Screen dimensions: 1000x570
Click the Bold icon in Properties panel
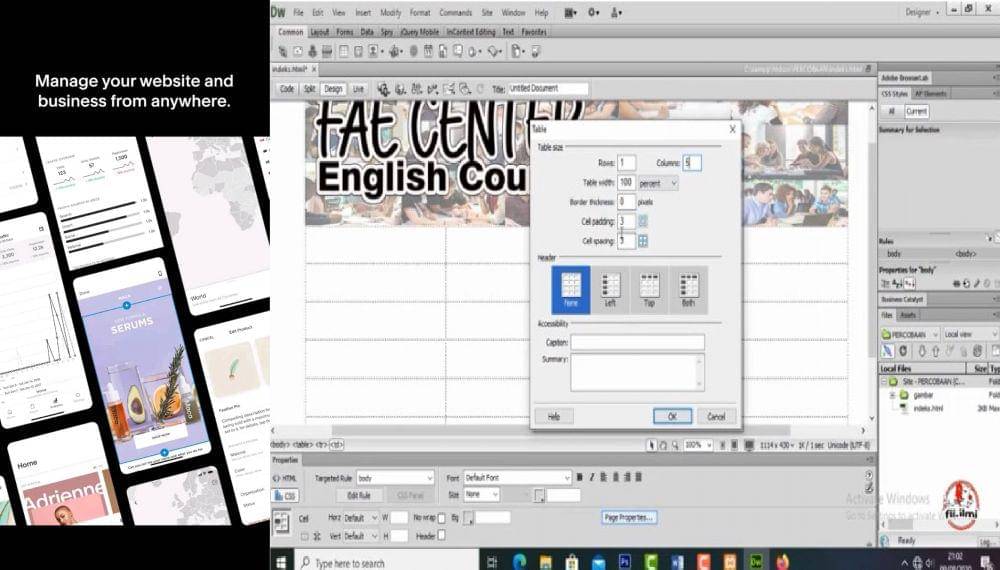(x=580, y=478)
